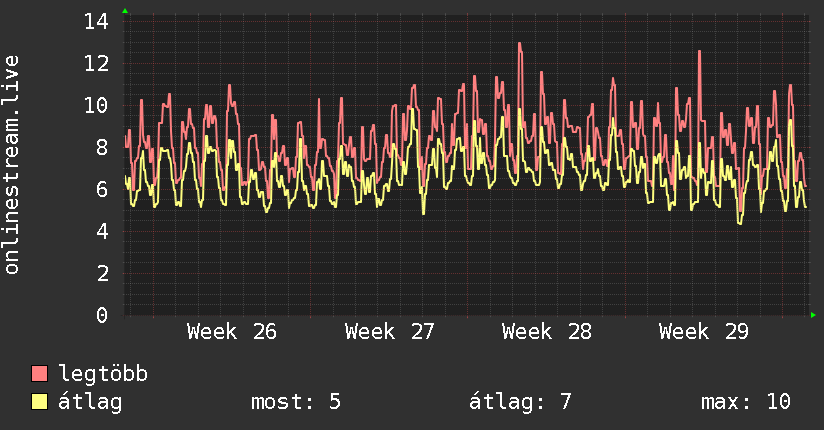Viewport: 824px width, 430px height.
Task: Click the green arrow at x-axis end
Action: tap(813, 315)
